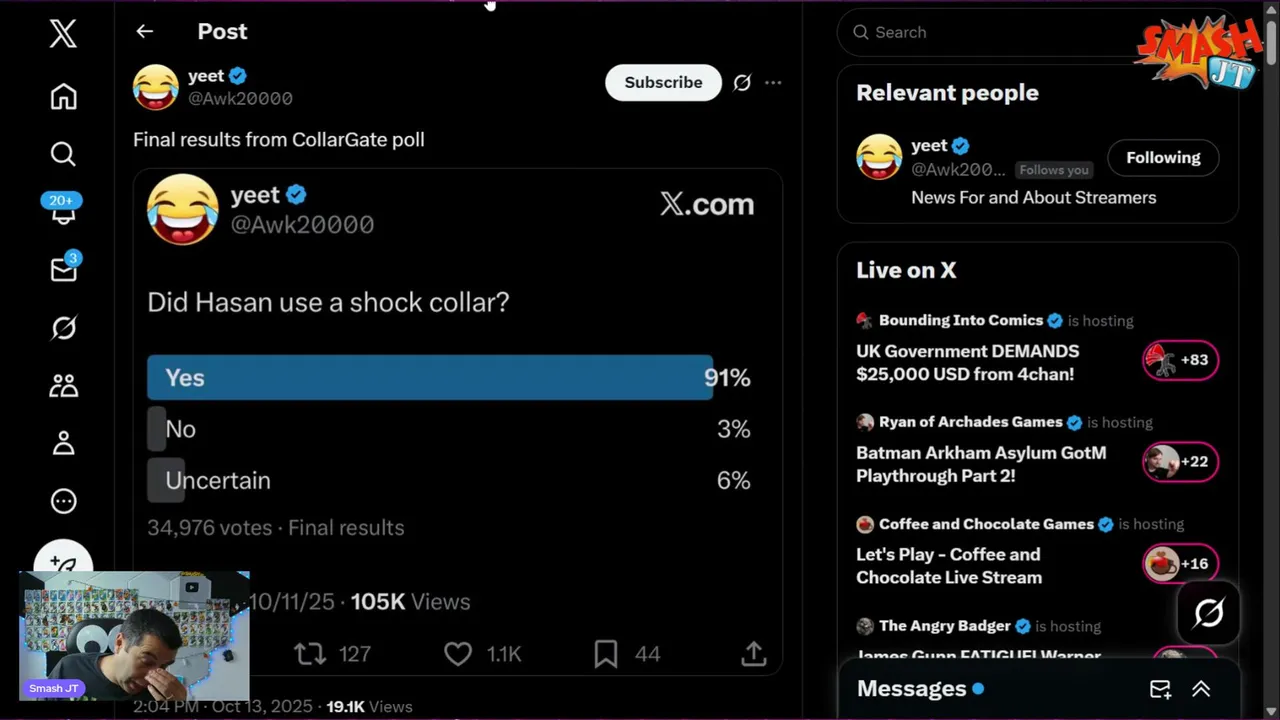This screenshot has height=720, width=1280.
Task: Select the blue Yes poll result bar
Action: pos(430,378)
